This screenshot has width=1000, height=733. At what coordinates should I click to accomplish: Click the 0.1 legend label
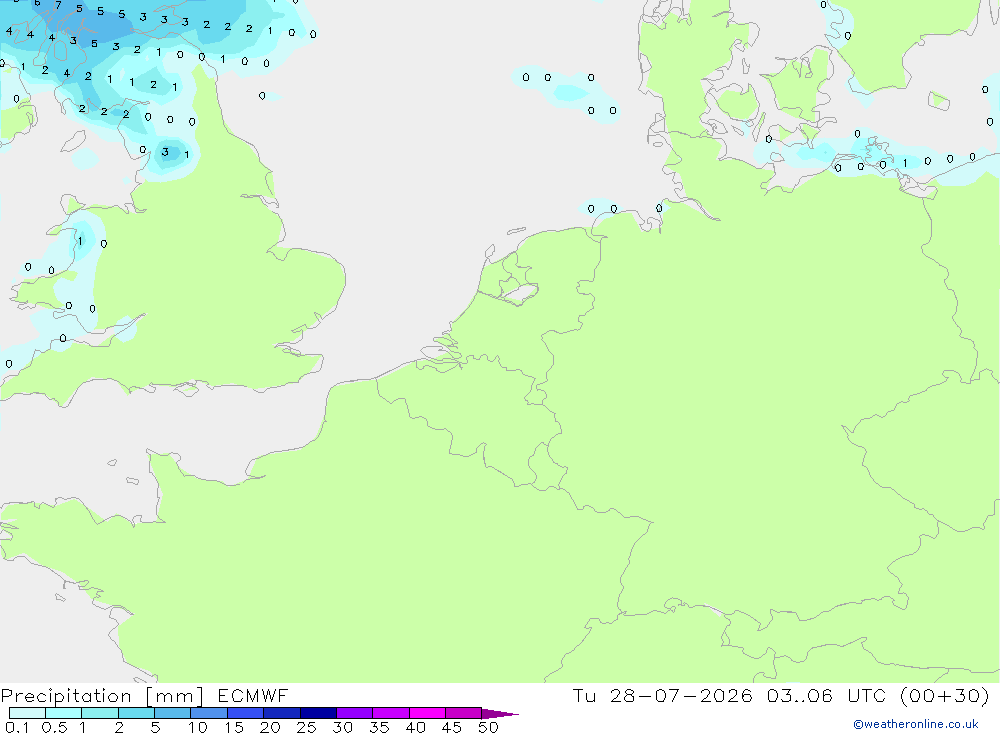(x=17, y=727)
